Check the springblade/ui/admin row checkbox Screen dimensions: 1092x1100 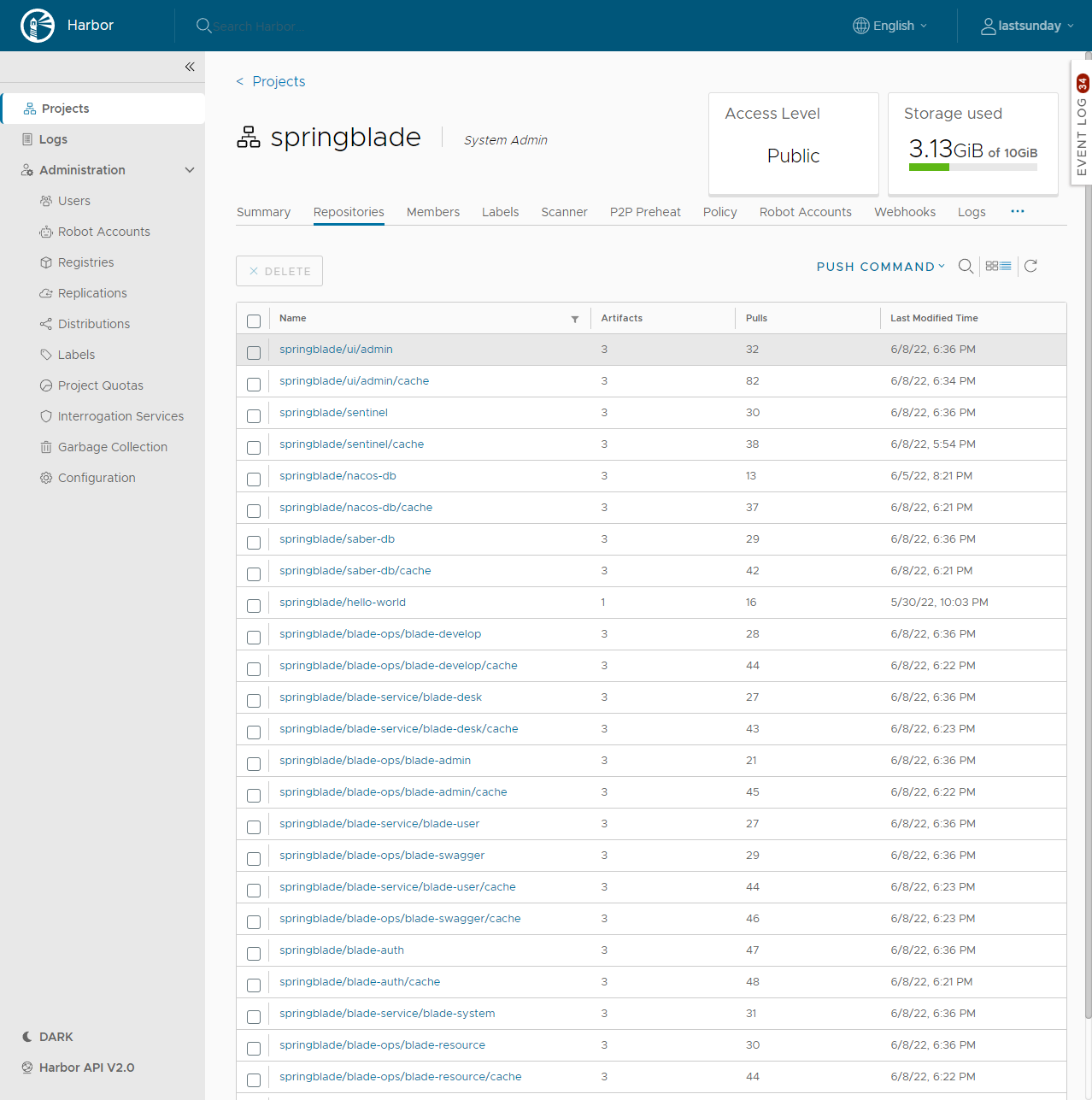[254, 353]
